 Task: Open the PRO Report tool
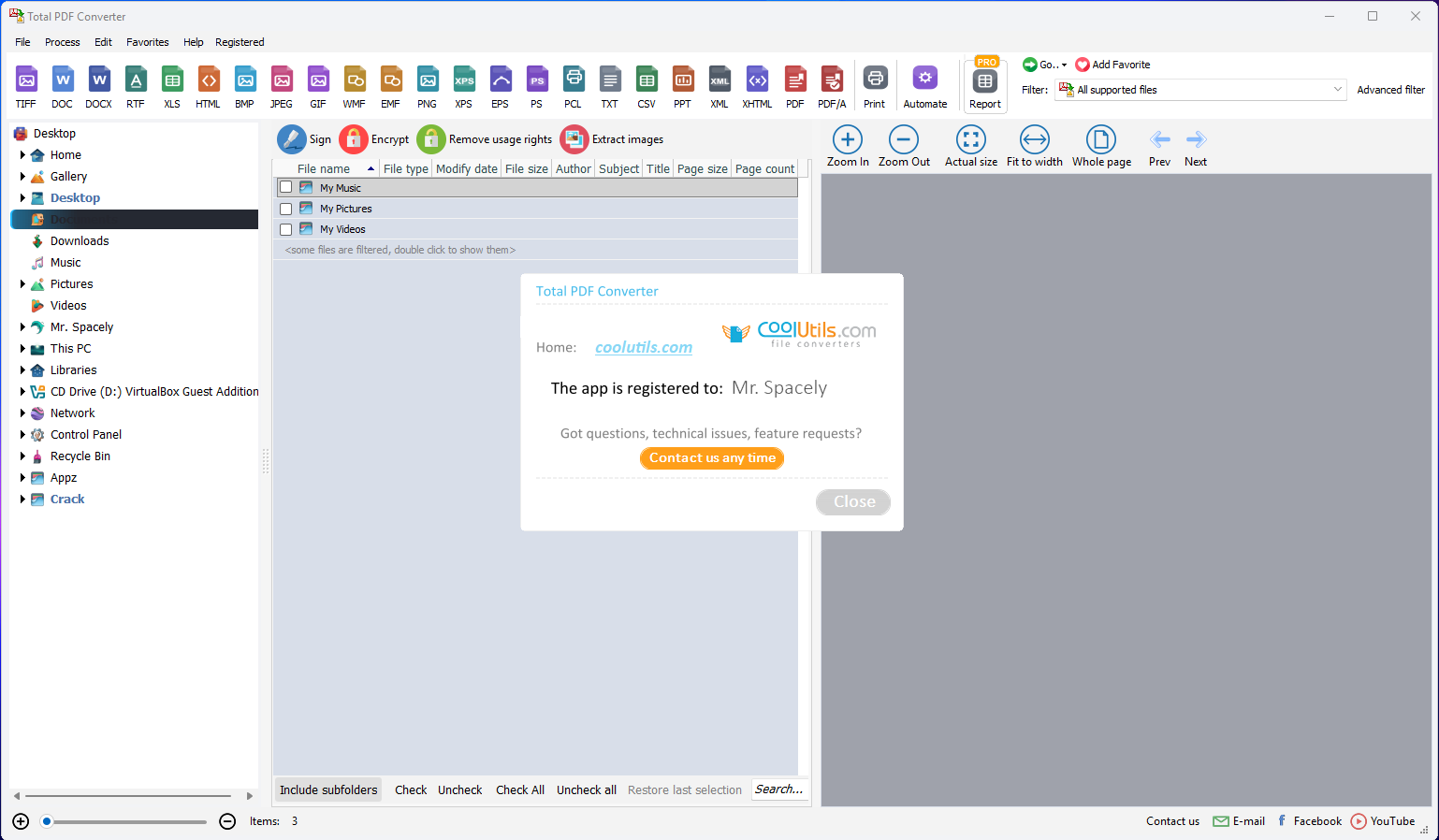(x=985, y=85)
